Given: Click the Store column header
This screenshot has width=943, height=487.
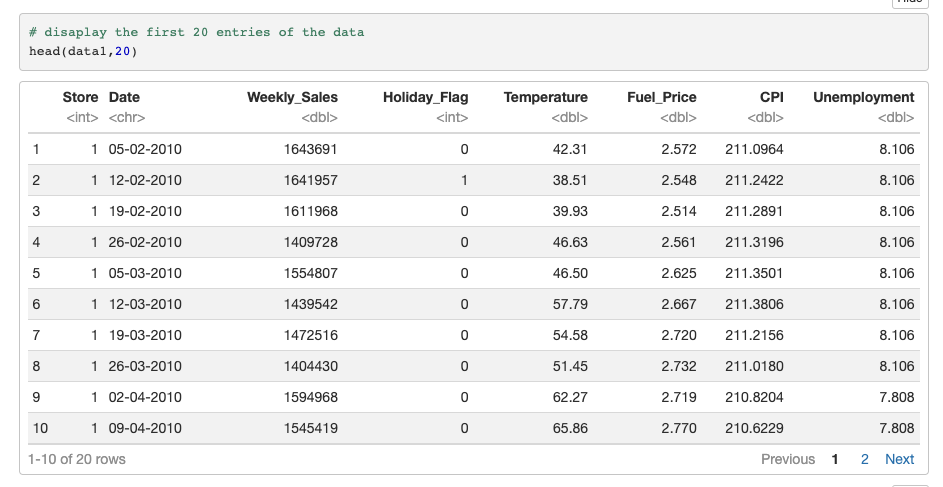Looking at the screenshot, I should pyautogui.click(x=80, y=97).
